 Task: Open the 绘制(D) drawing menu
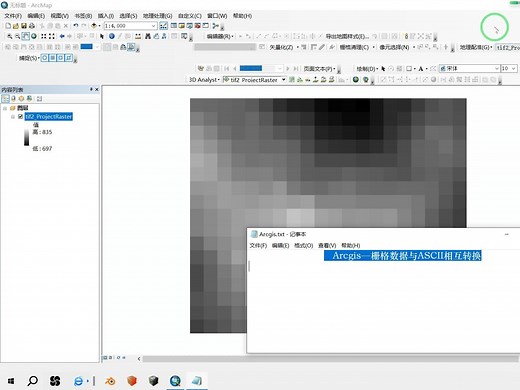coord(367,69)
